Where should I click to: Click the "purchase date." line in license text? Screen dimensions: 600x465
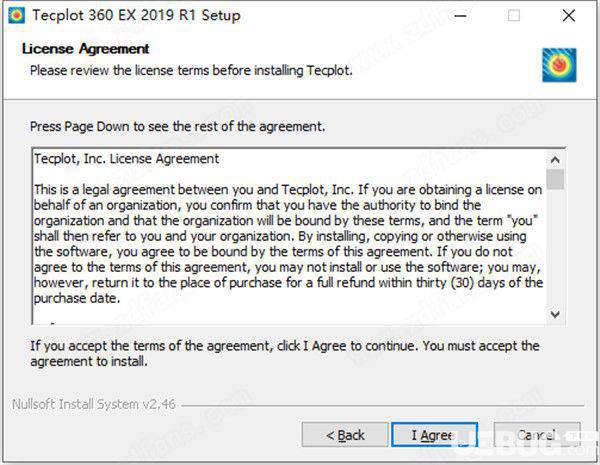point(77,298)
